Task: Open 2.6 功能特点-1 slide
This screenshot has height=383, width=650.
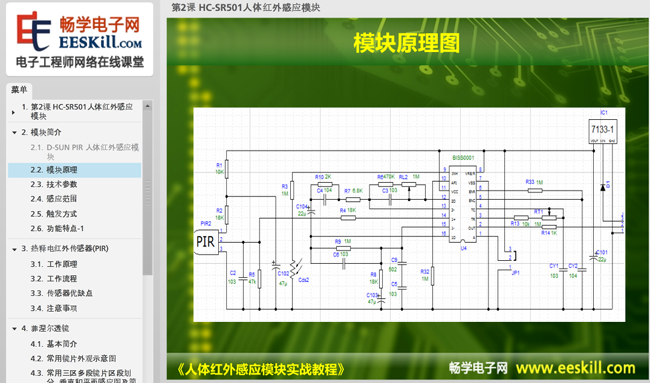Action: (x=57, y=228)
